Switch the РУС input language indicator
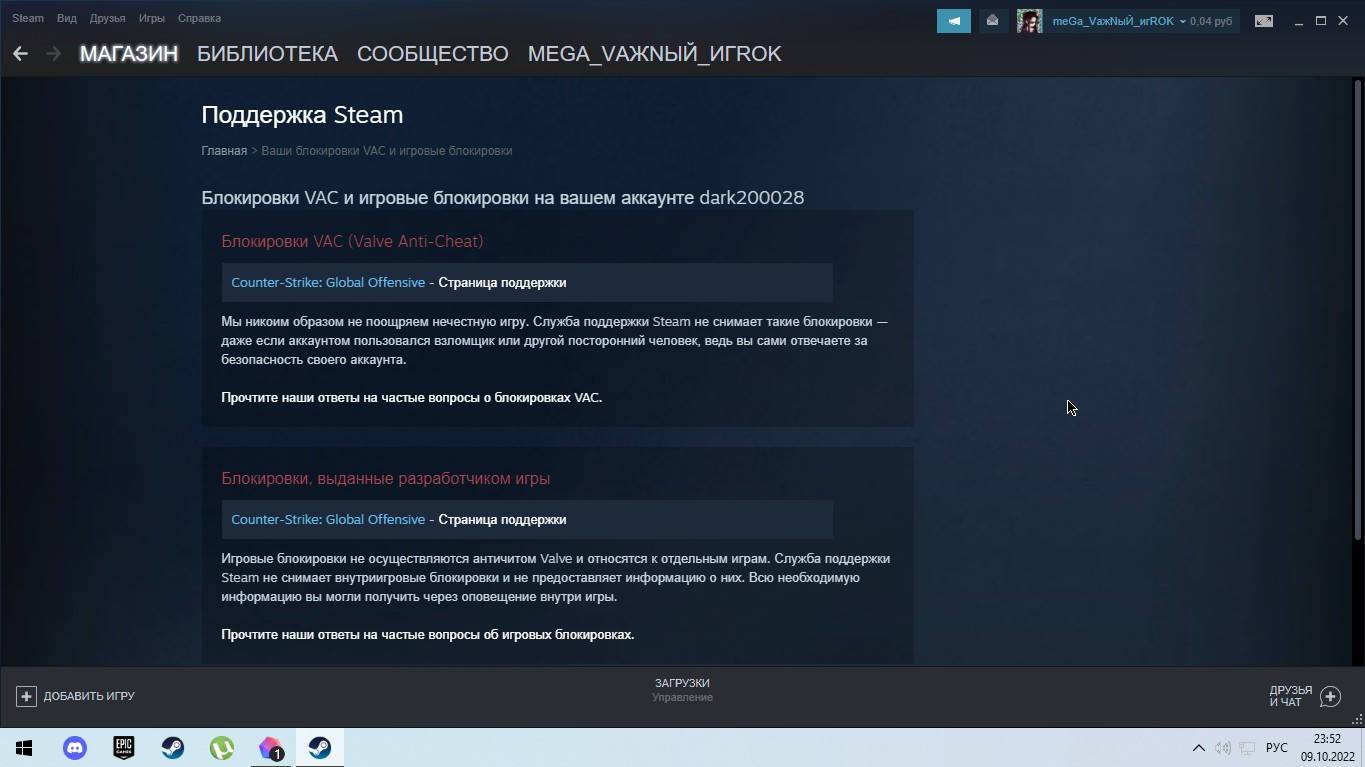 (x=1276, y=748)
